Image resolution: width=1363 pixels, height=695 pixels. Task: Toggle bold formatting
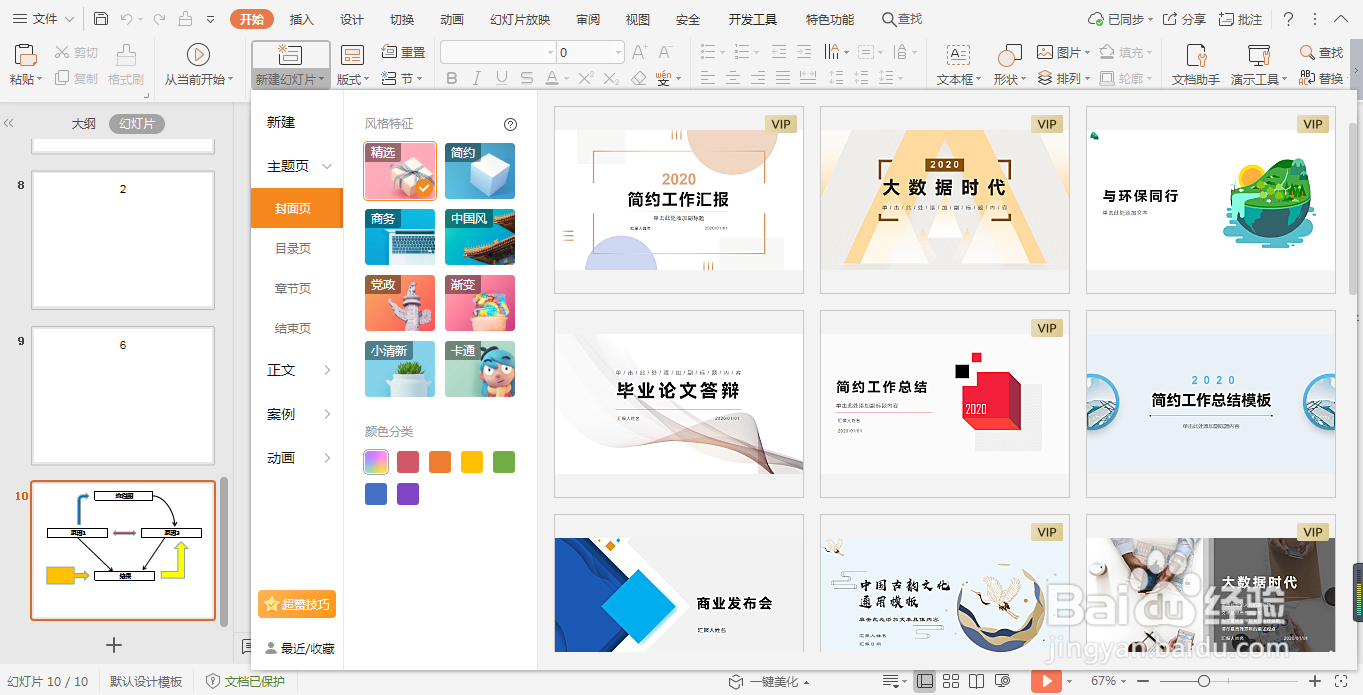pyautogui.click(x=451, y=77)
